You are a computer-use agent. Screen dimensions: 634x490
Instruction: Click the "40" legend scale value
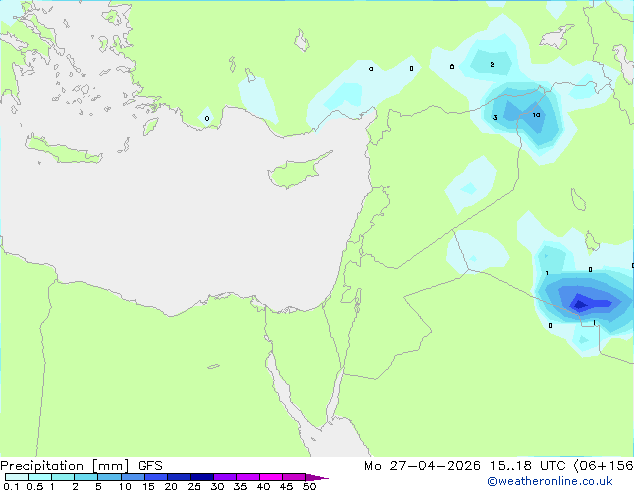tap(263, 486)
